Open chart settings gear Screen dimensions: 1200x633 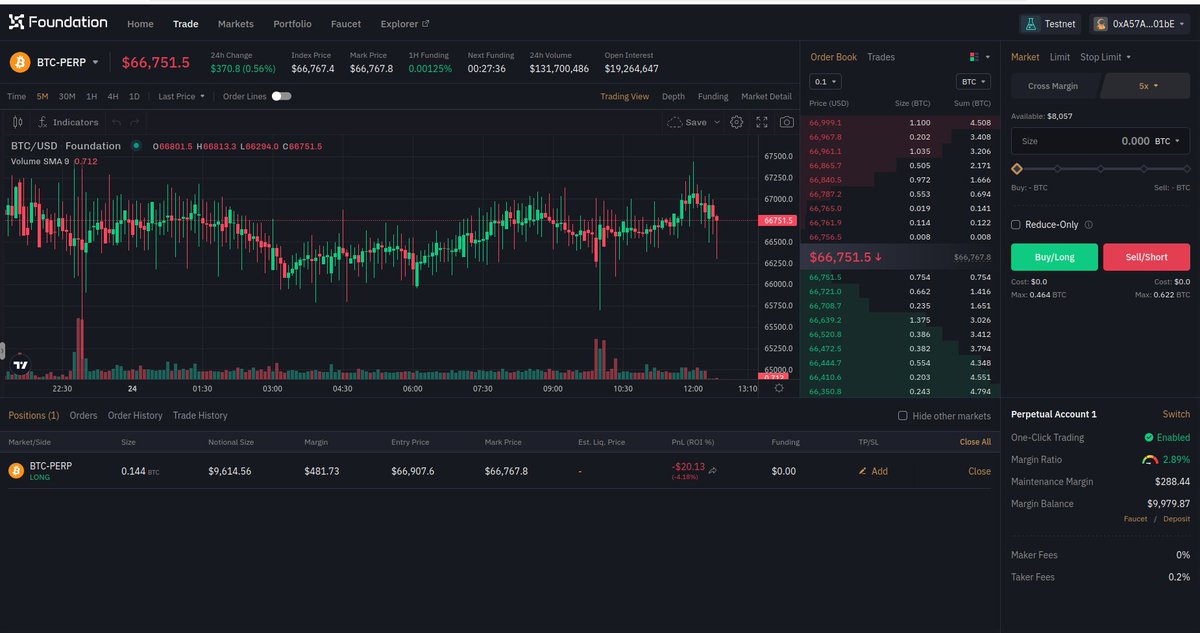click(x=737, y=122)
